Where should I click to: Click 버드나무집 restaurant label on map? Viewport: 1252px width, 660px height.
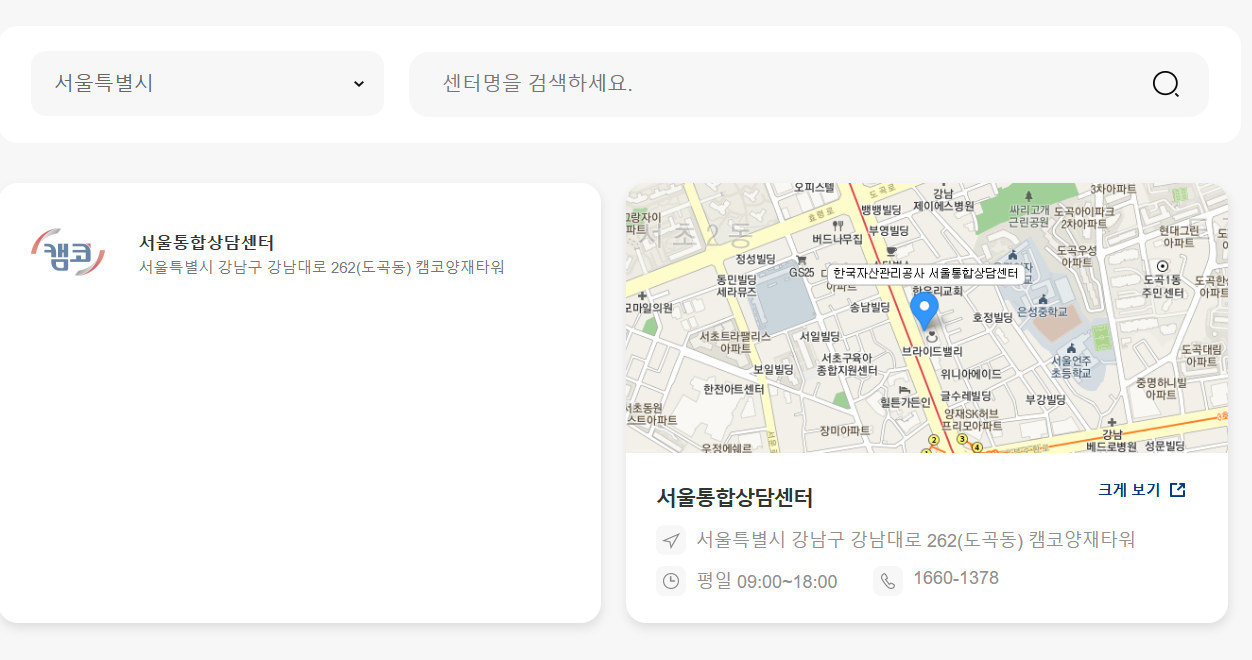click(x=837, y=239)
